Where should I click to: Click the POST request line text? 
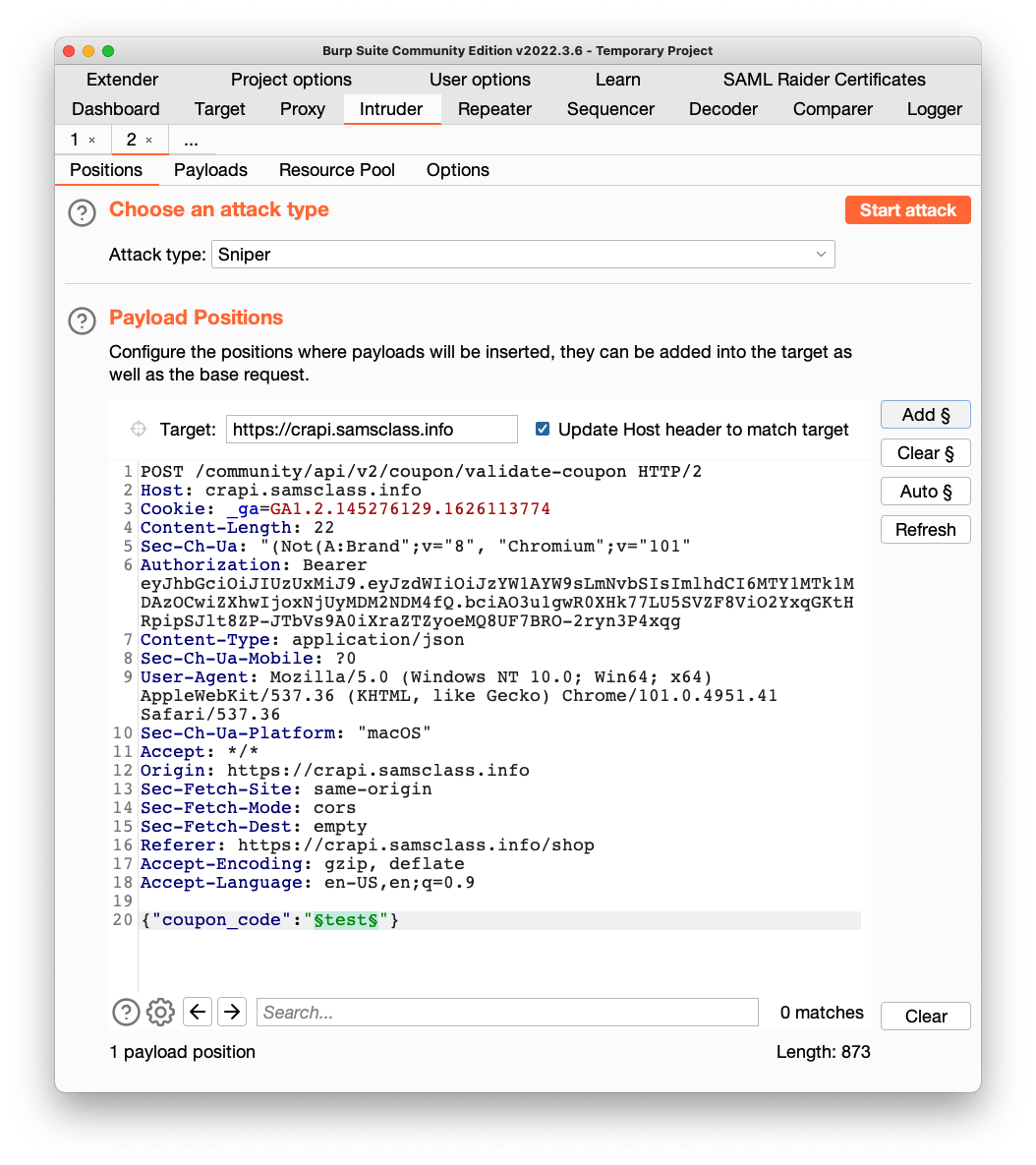(x=421, y=472)
